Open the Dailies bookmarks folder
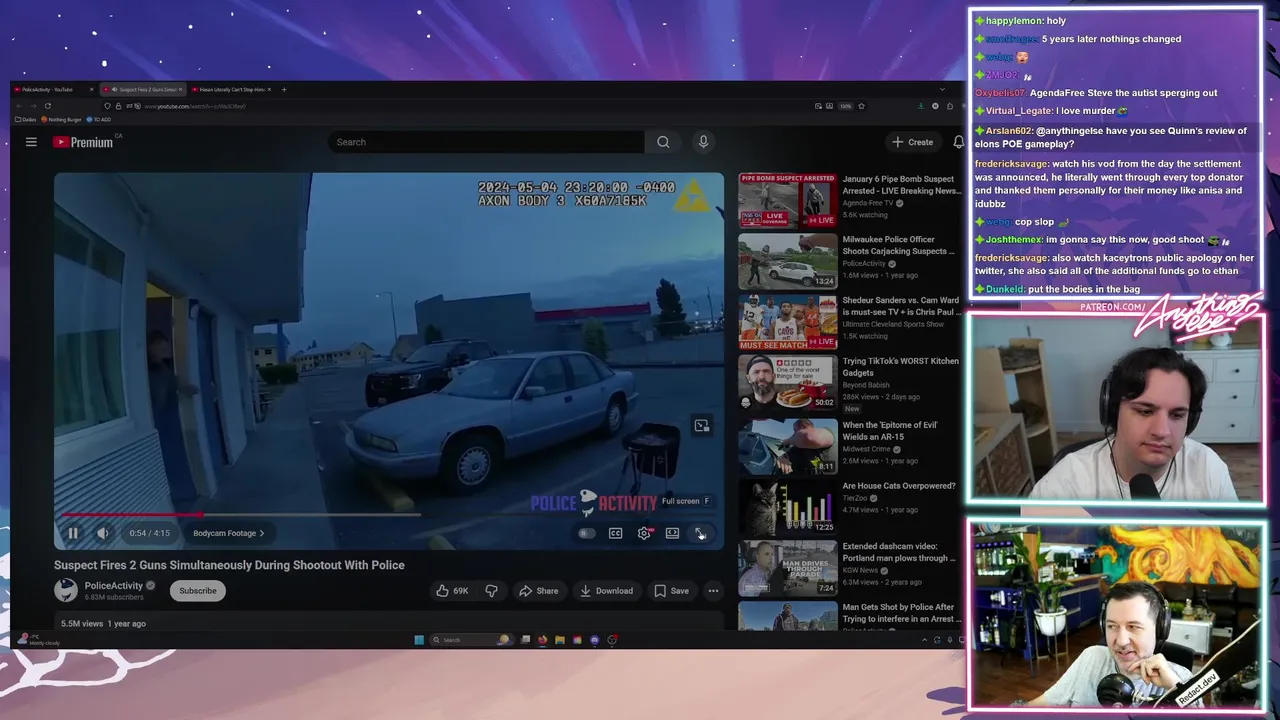This screenshot has height=720, width=1280. (x=27, y=119)
